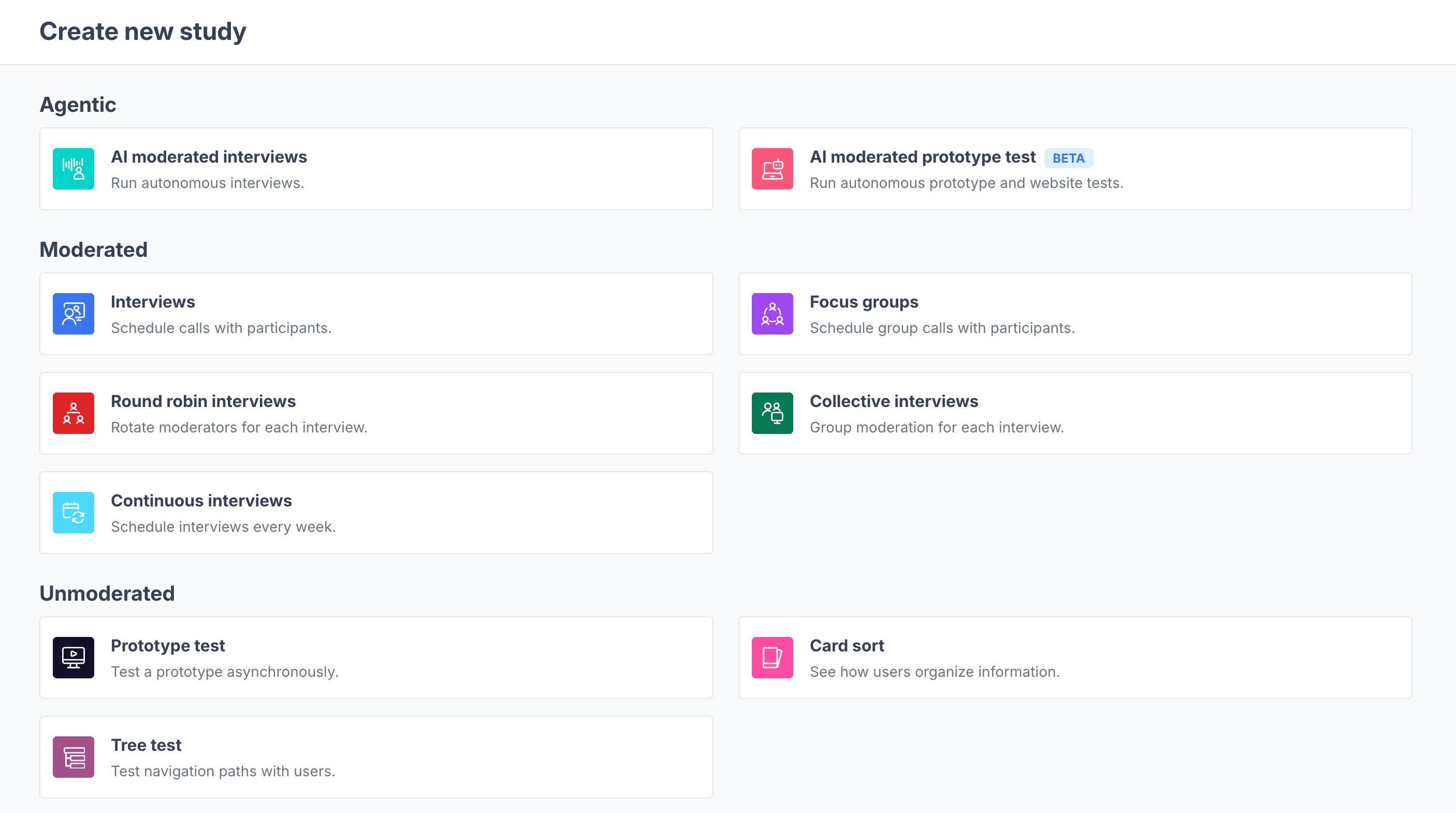Click 'Rotate moderators for each interview.' text

239,427
